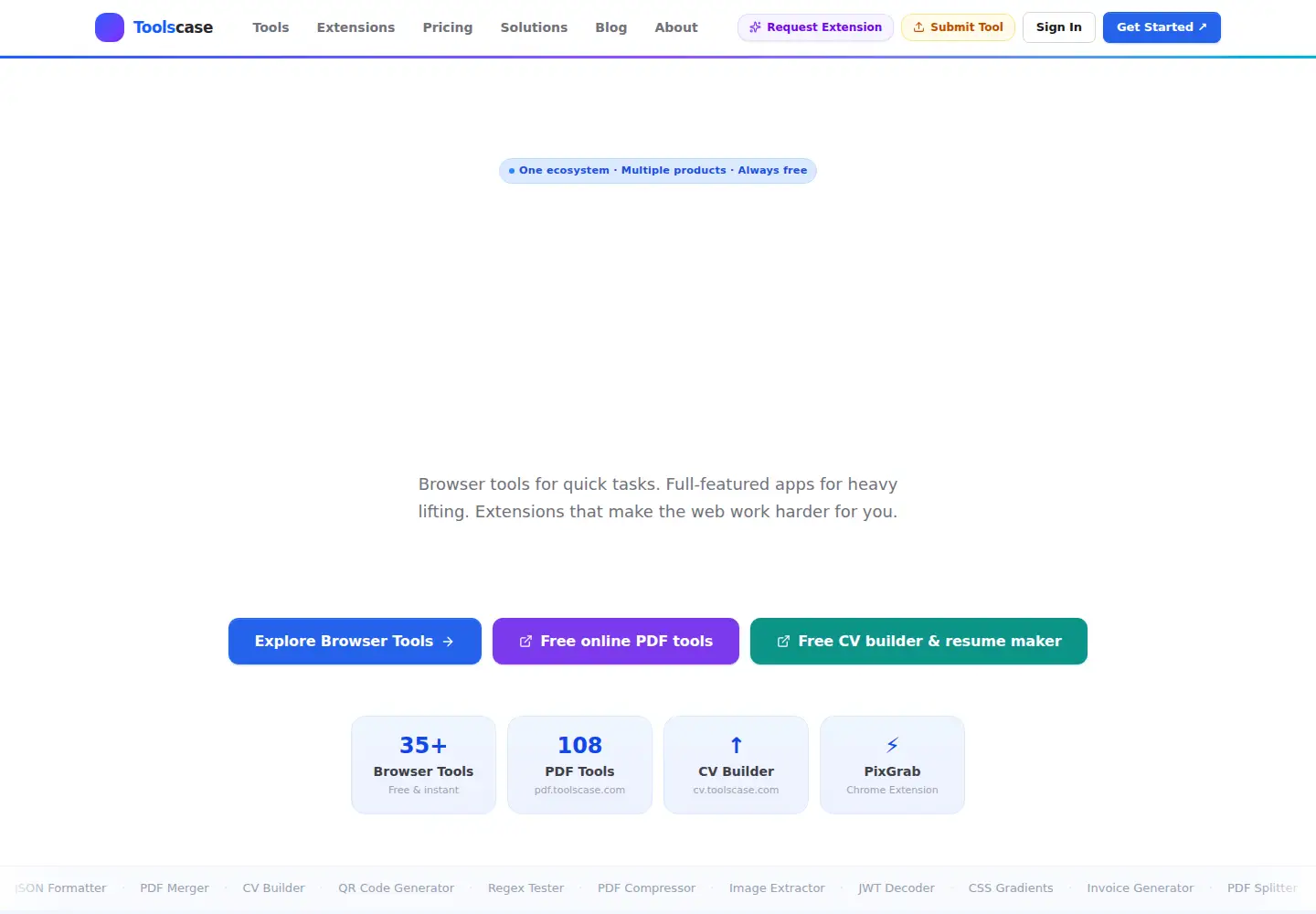Click the arrow icon in Get Started
1316x914 pixels.
pos(1203,27)
